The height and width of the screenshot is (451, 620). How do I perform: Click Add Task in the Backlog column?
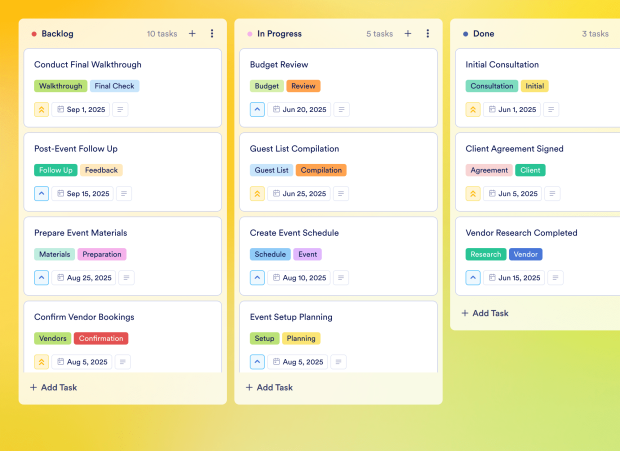[x=53, y=387]
